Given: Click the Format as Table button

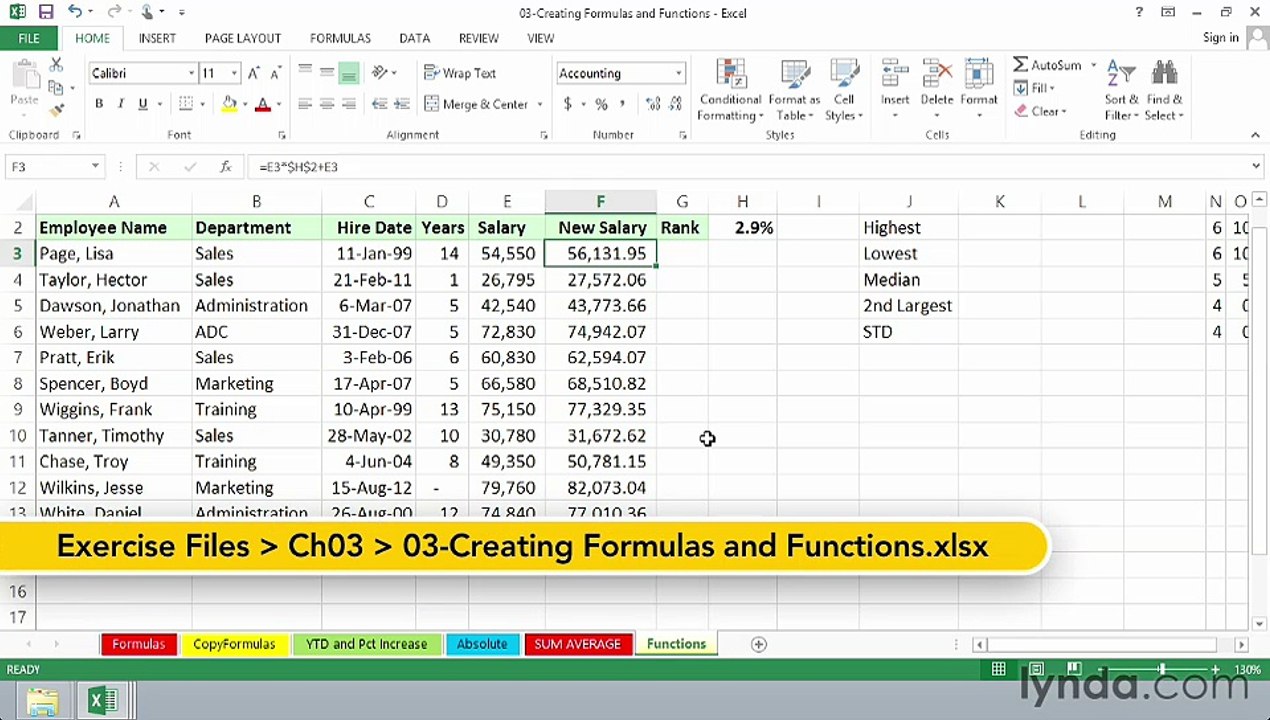Looking at the screenshot, I should point(794,91).
